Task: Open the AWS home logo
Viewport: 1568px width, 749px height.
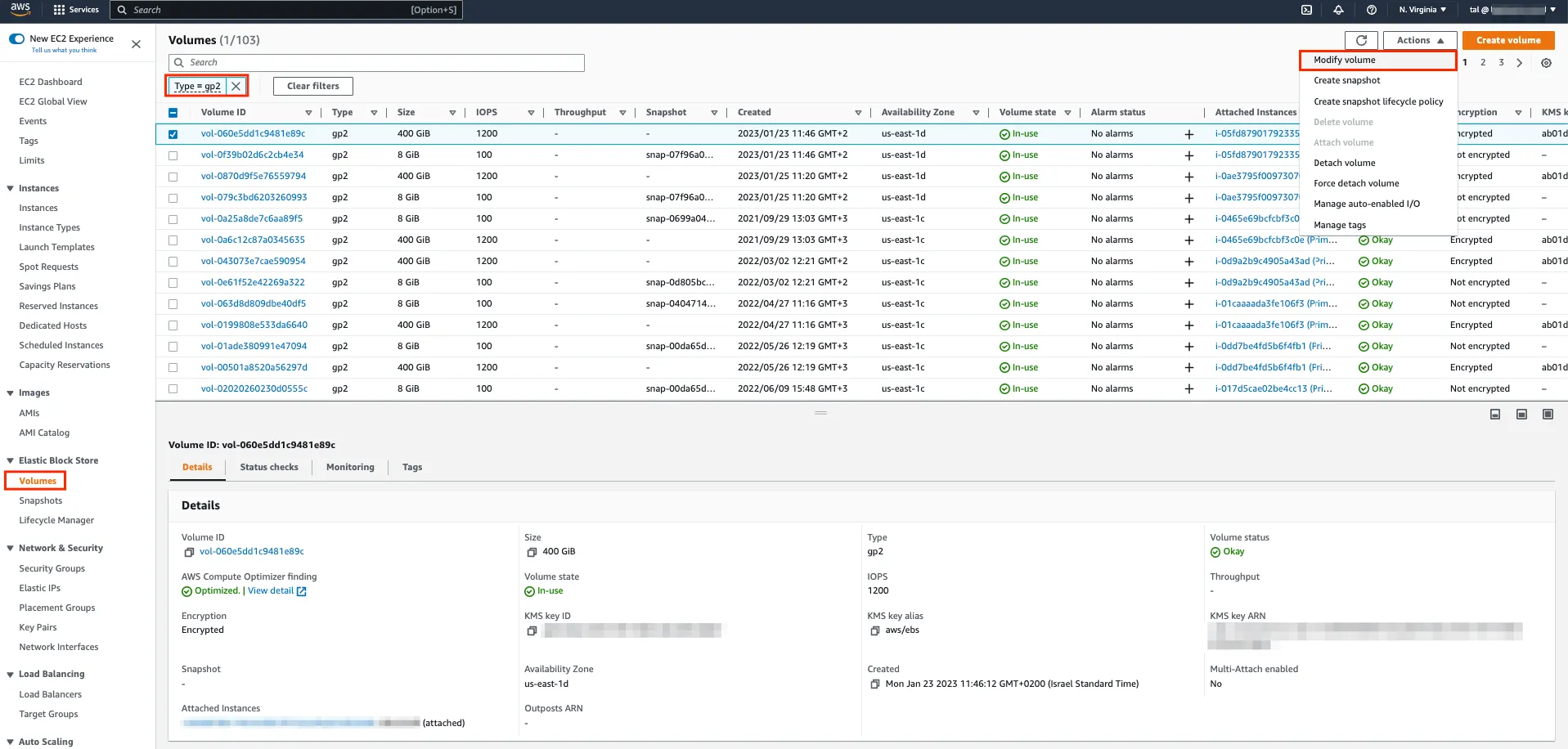Action: 20,9
